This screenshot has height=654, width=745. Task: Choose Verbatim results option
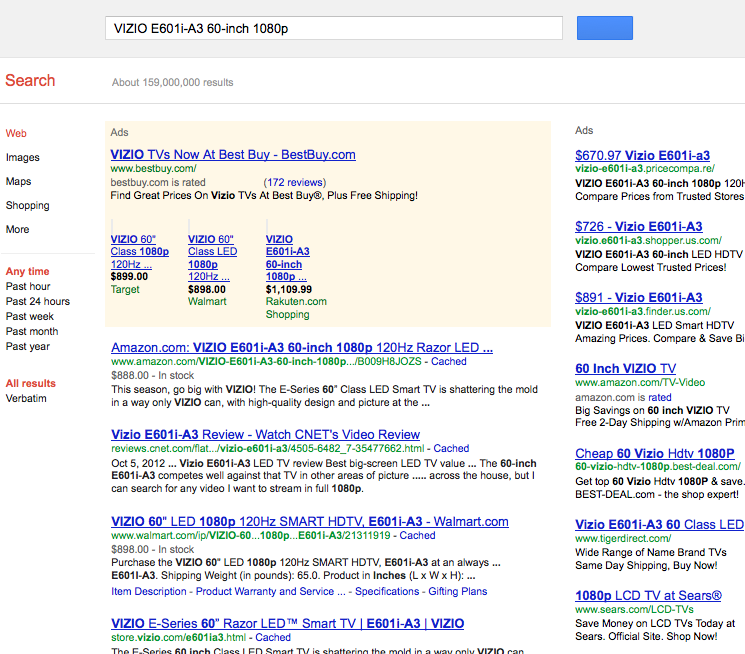pos(26,398)
